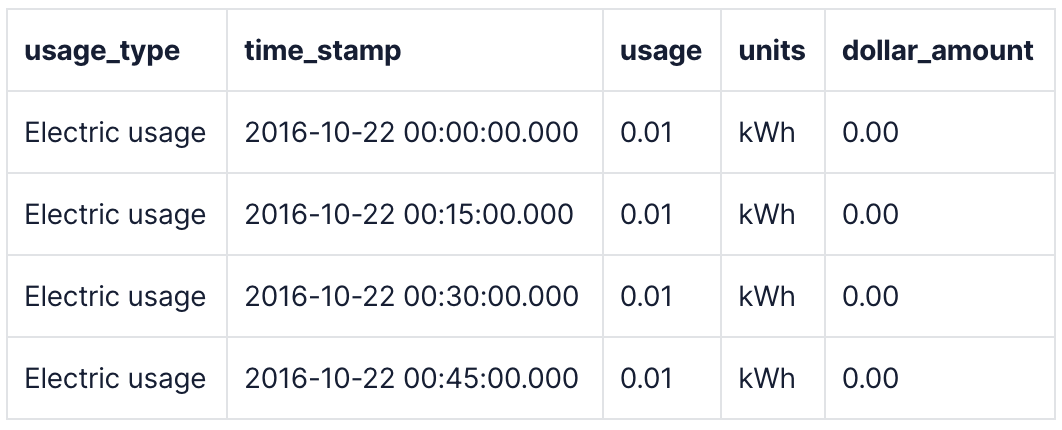The image size is (1062, 430).
Task: Click timestamp cell 2016-10-22 00:15:00.000
Action: pyautogui.click(x=409, y=214)
